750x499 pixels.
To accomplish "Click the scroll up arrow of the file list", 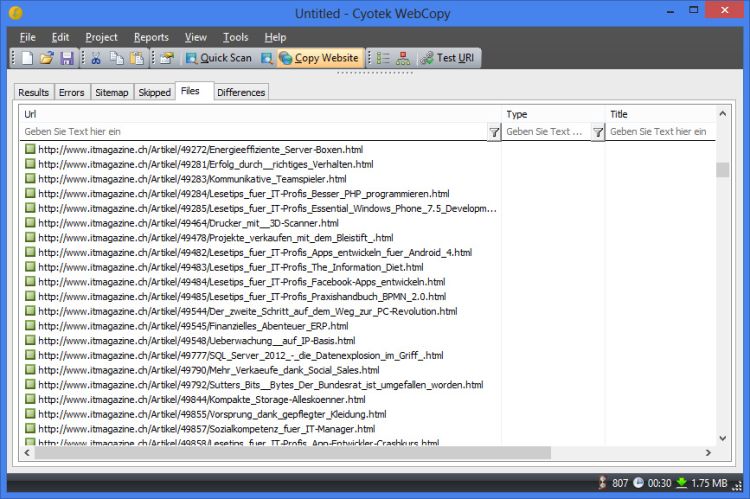I will click(722, 148).
